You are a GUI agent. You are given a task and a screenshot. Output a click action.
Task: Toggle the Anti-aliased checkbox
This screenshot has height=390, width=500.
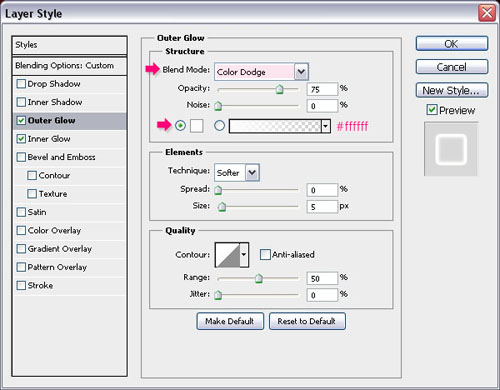point(265,255)
